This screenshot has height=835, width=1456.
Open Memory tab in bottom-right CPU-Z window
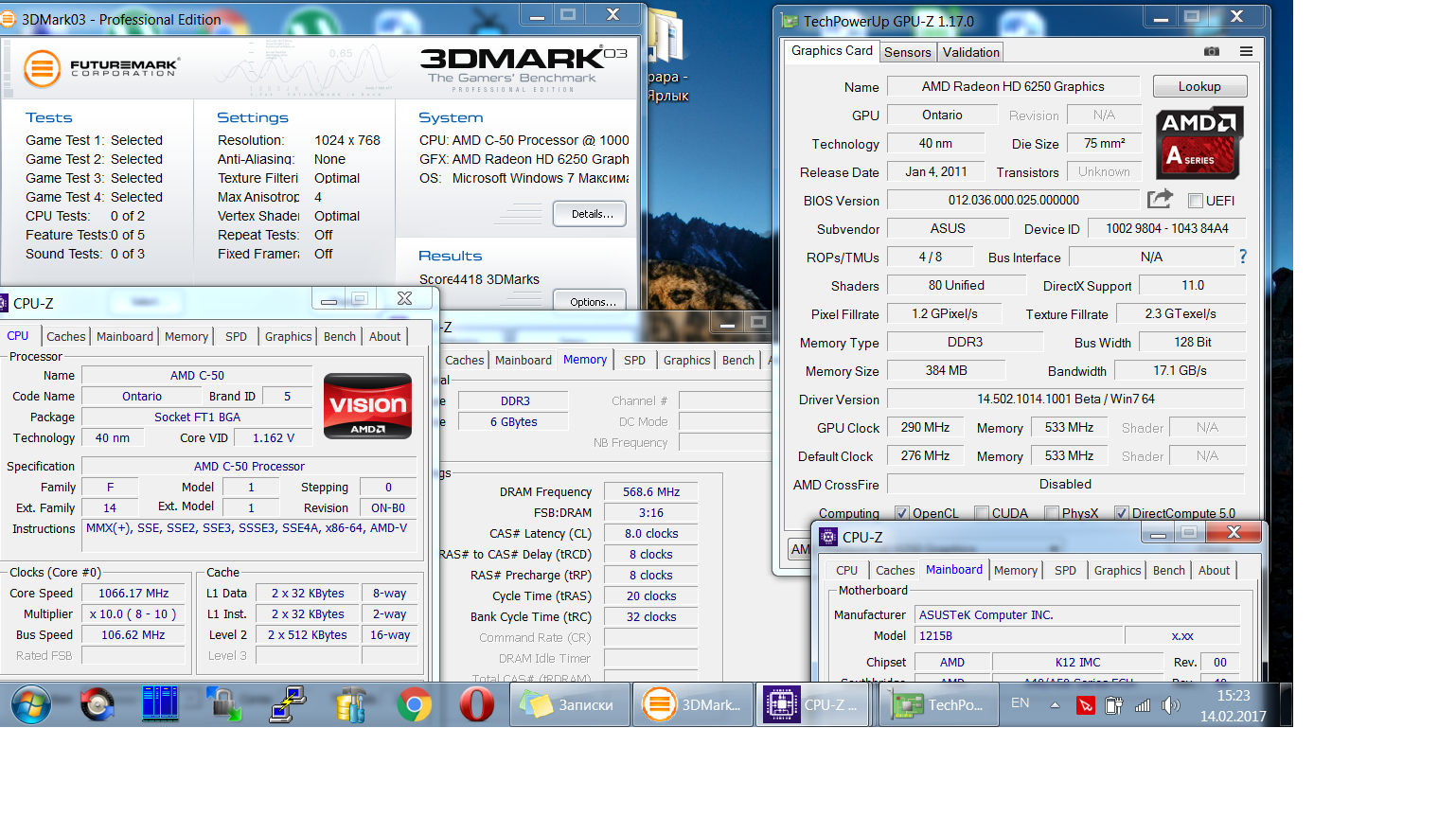1016,570
